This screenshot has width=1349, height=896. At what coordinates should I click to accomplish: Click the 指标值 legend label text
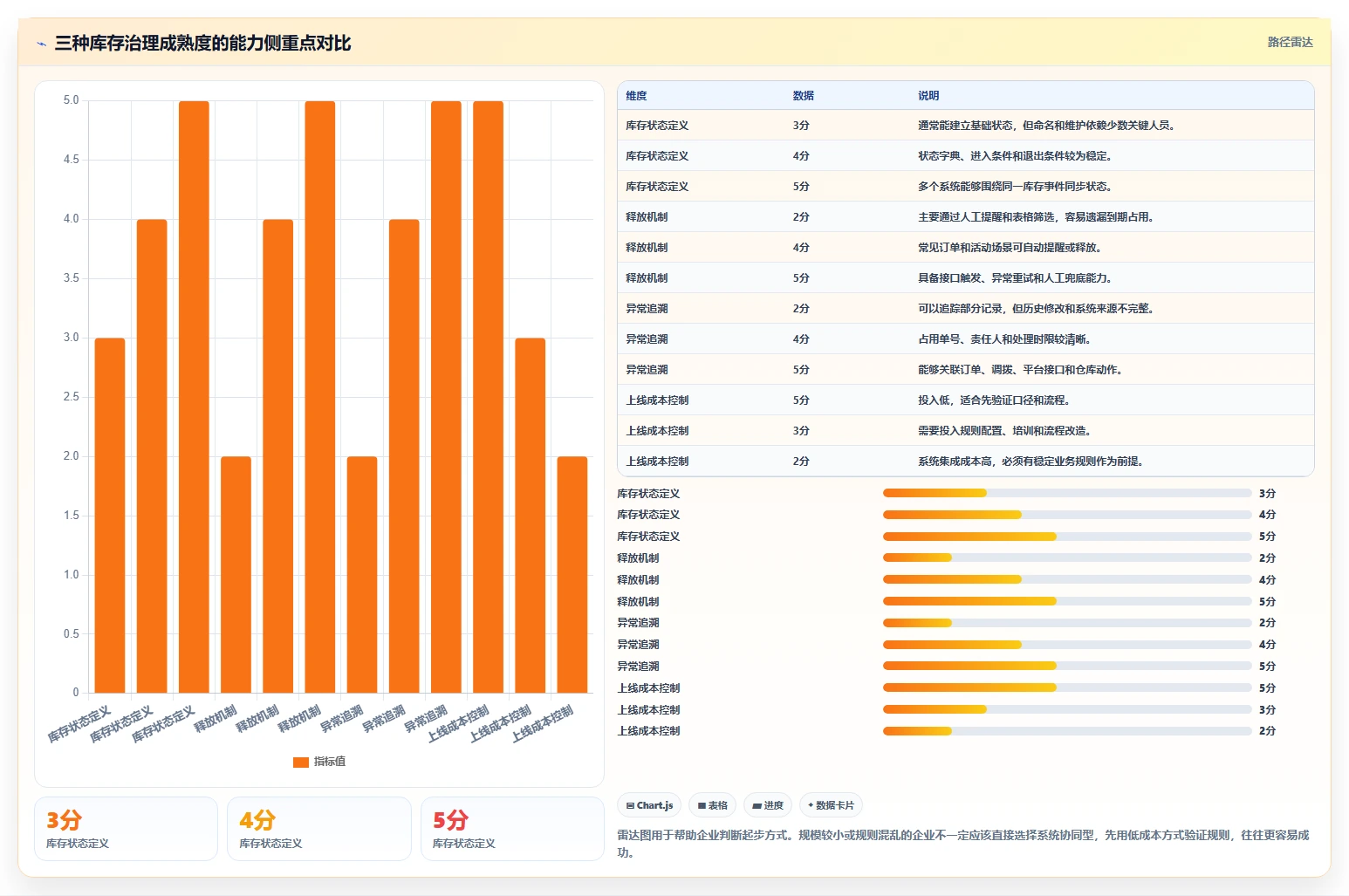[x=330, y=762]
